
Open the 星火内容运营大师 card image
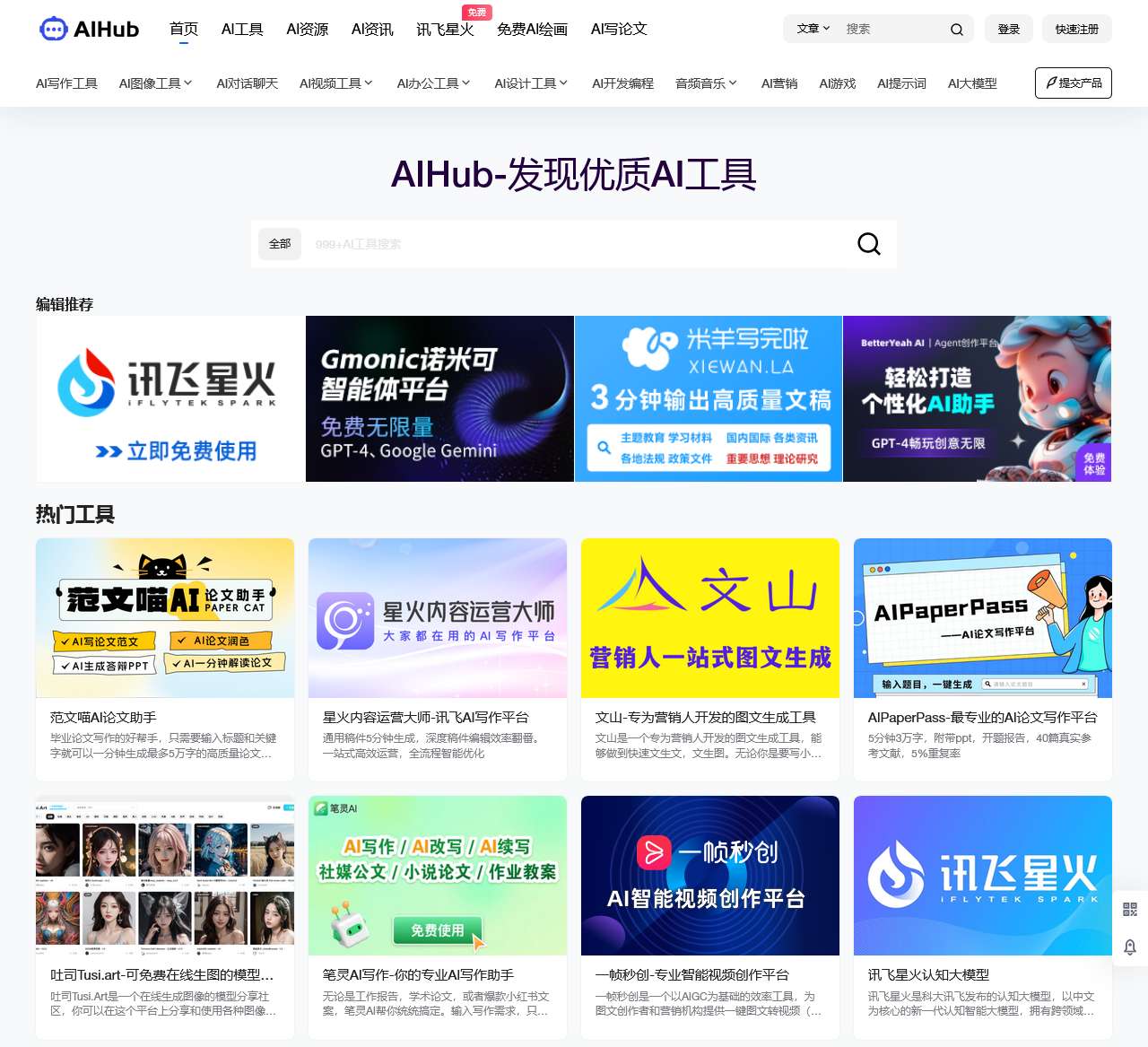(x=438, y=618)
